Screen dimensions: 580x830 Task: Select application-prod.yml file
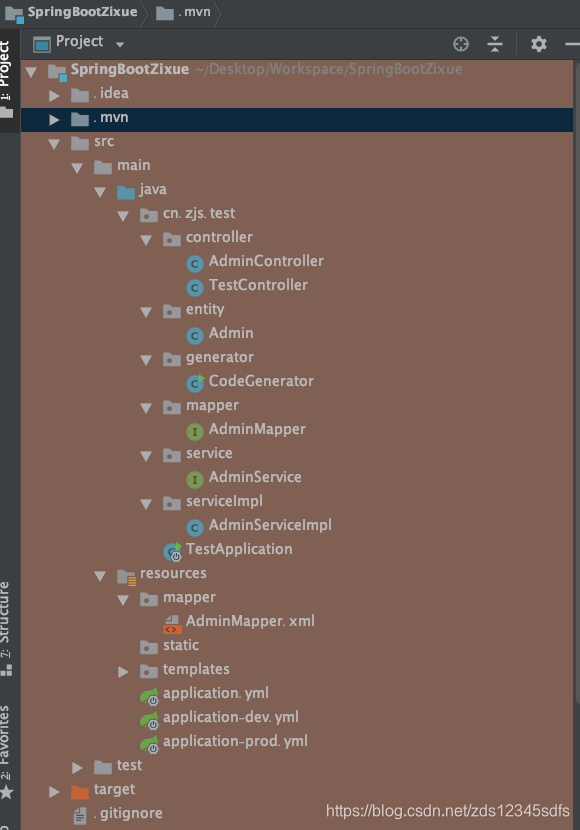pyautogui.click(x=235, y=742)
